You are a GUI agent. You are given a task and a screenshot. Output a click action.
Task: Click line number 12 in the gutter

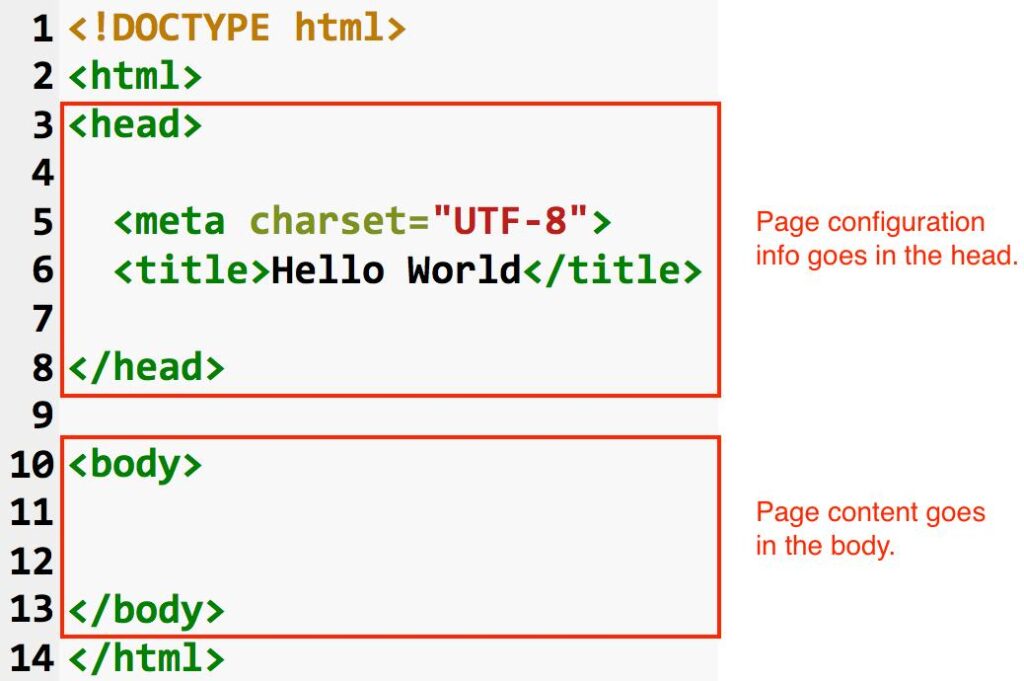pos(31,562)
